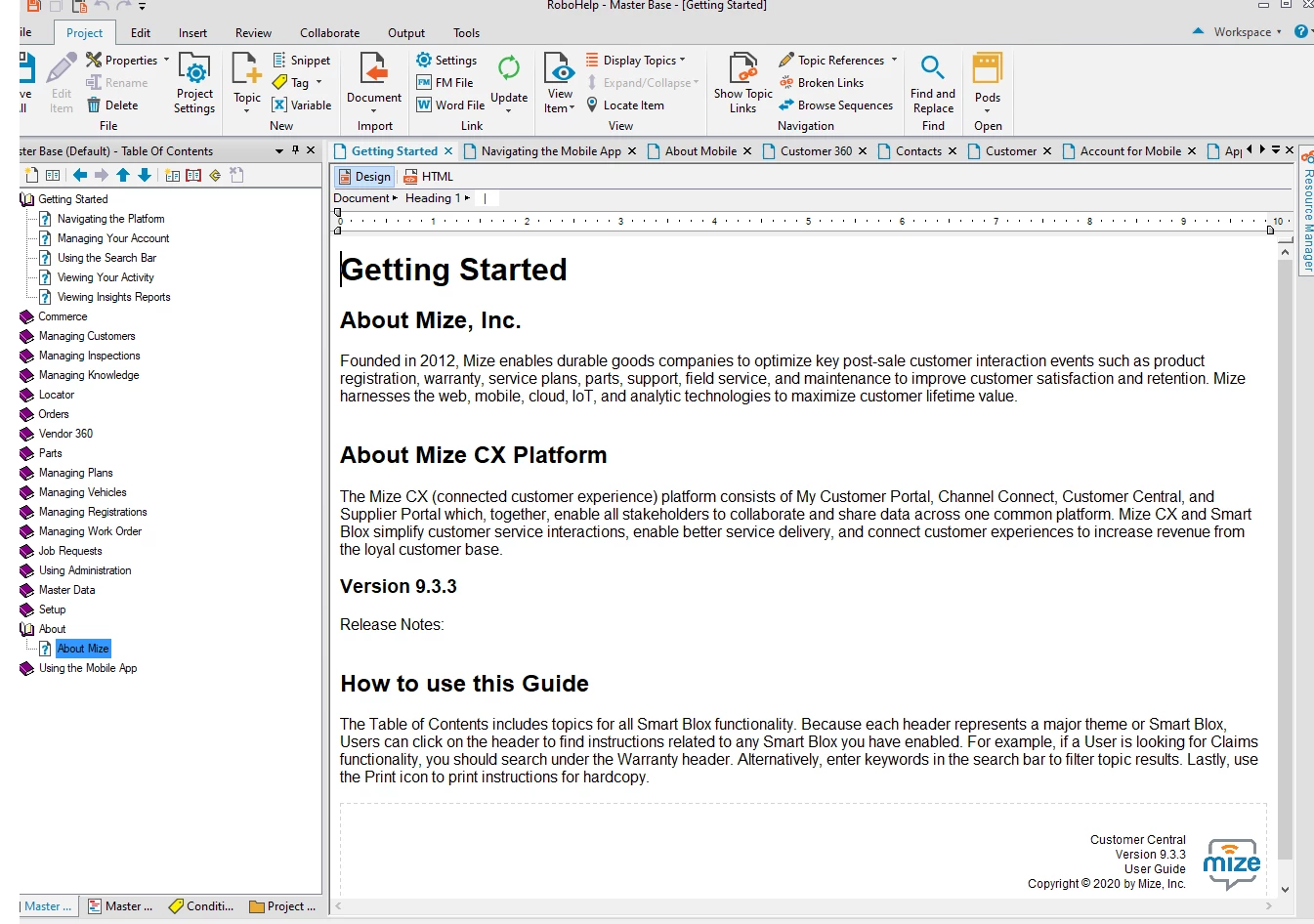The width and height of the screenshot is (1314, 924).
Task: Close the Getting Started tab
Action: coord(448,150)
